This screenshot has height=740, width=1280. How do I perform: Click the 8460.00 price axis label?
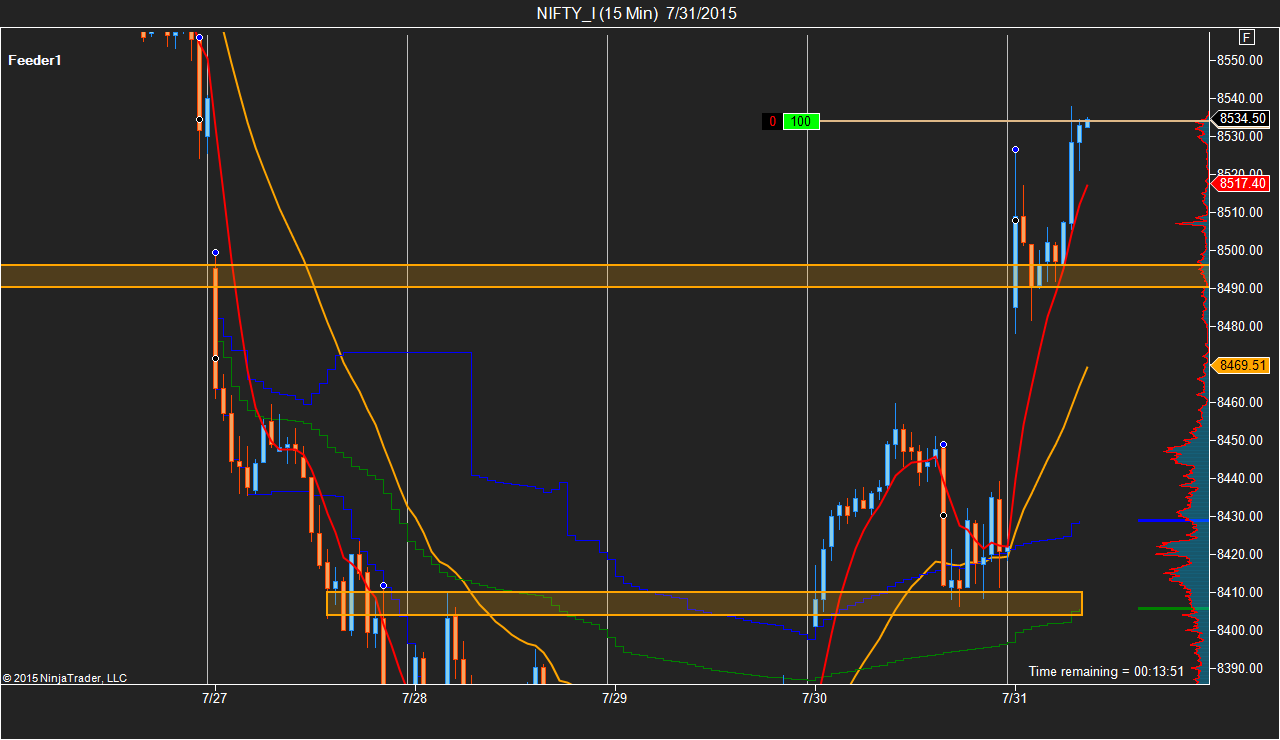point(1241,402)
